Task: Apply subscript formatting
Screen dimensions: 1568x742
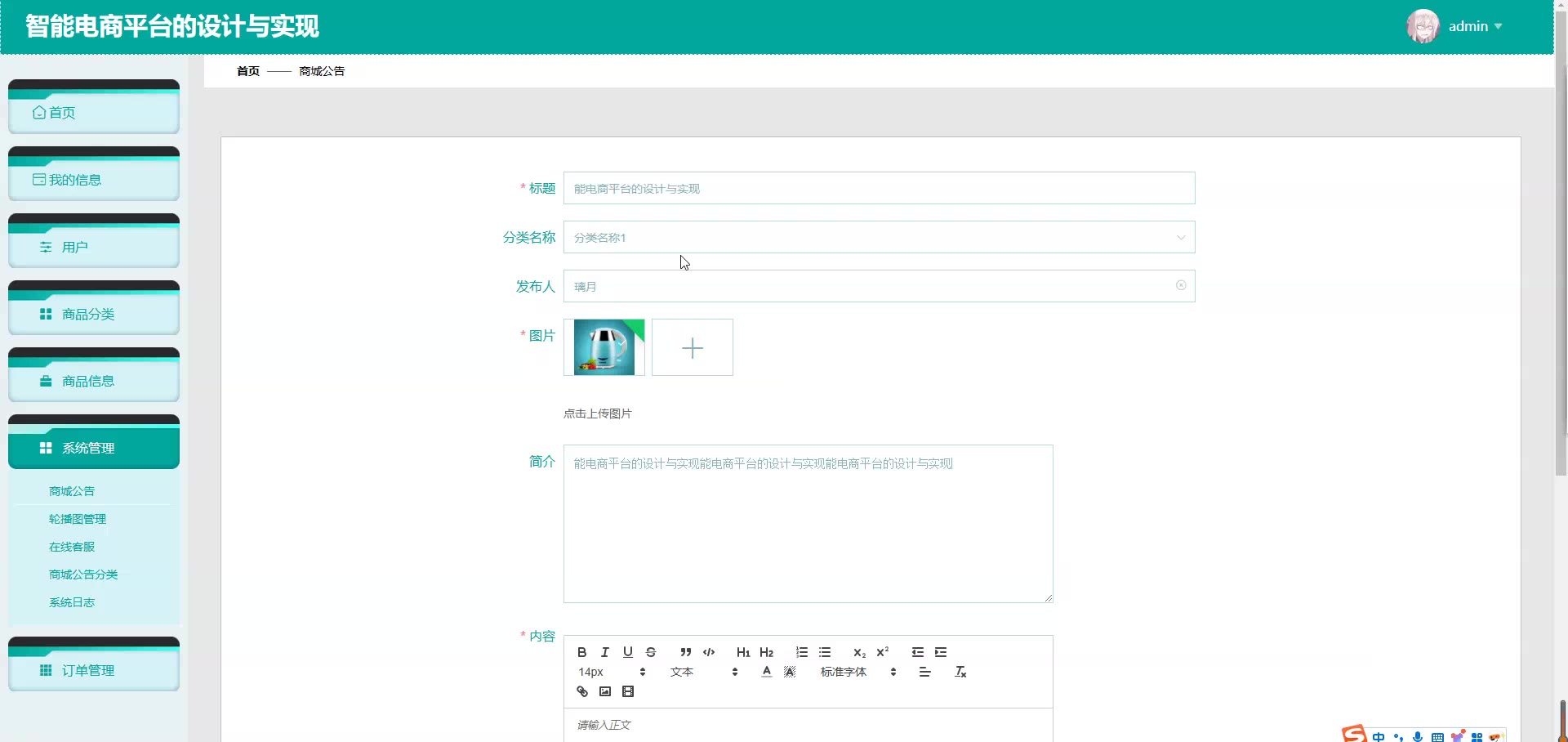Action: [x=859, y=652]
